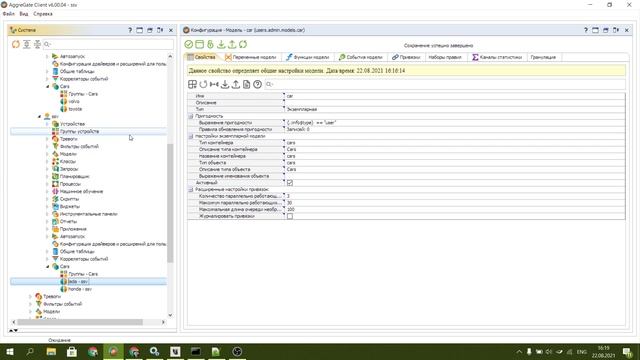Open Microsoft Store from the taskbar
The image size is (640, 360).
coord(72,351)
